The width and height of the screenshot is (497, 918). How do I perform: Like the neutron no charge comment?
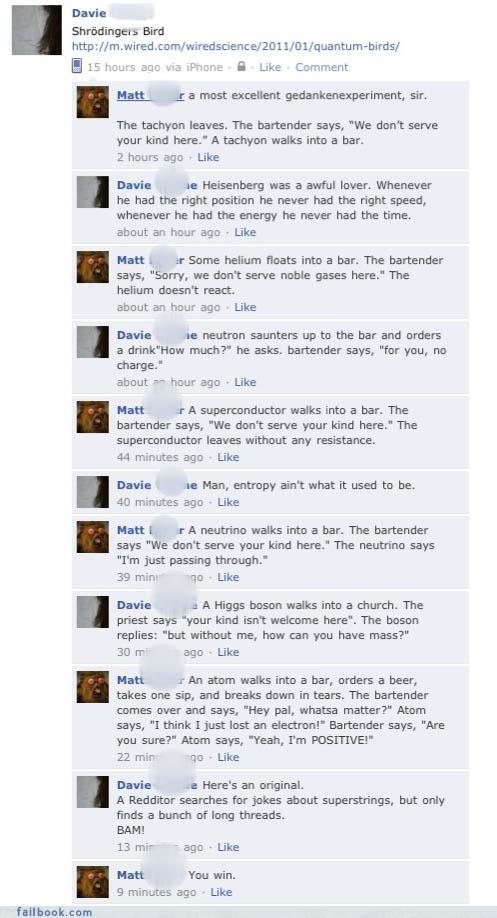click(x=245, y=382)
